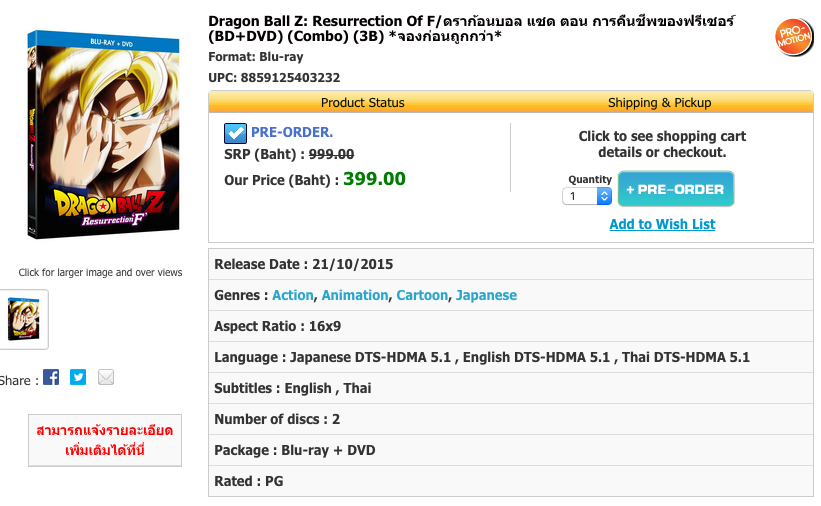Open the Animation genre link
The height and width of the screenshot is (506, 821).
(355, 295)
